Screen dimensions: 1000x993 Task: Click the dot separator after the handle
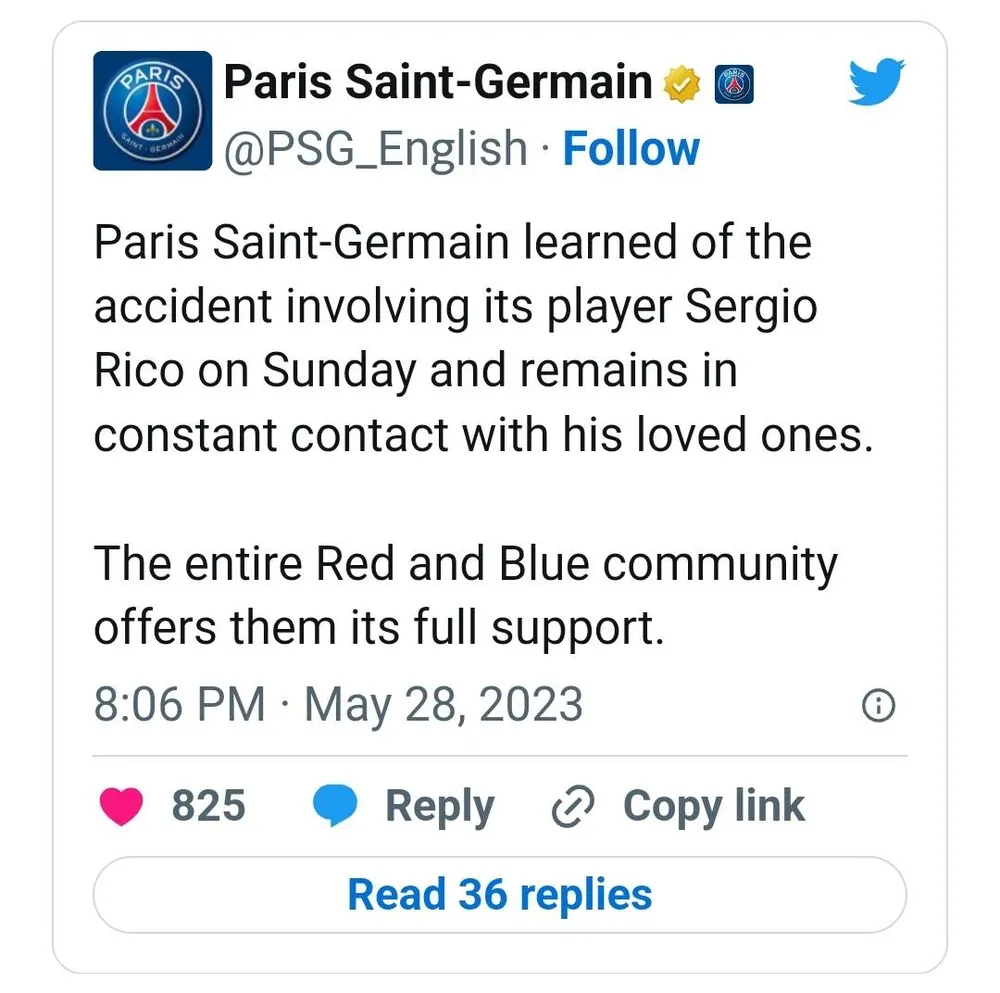click(x=547, y=148)
